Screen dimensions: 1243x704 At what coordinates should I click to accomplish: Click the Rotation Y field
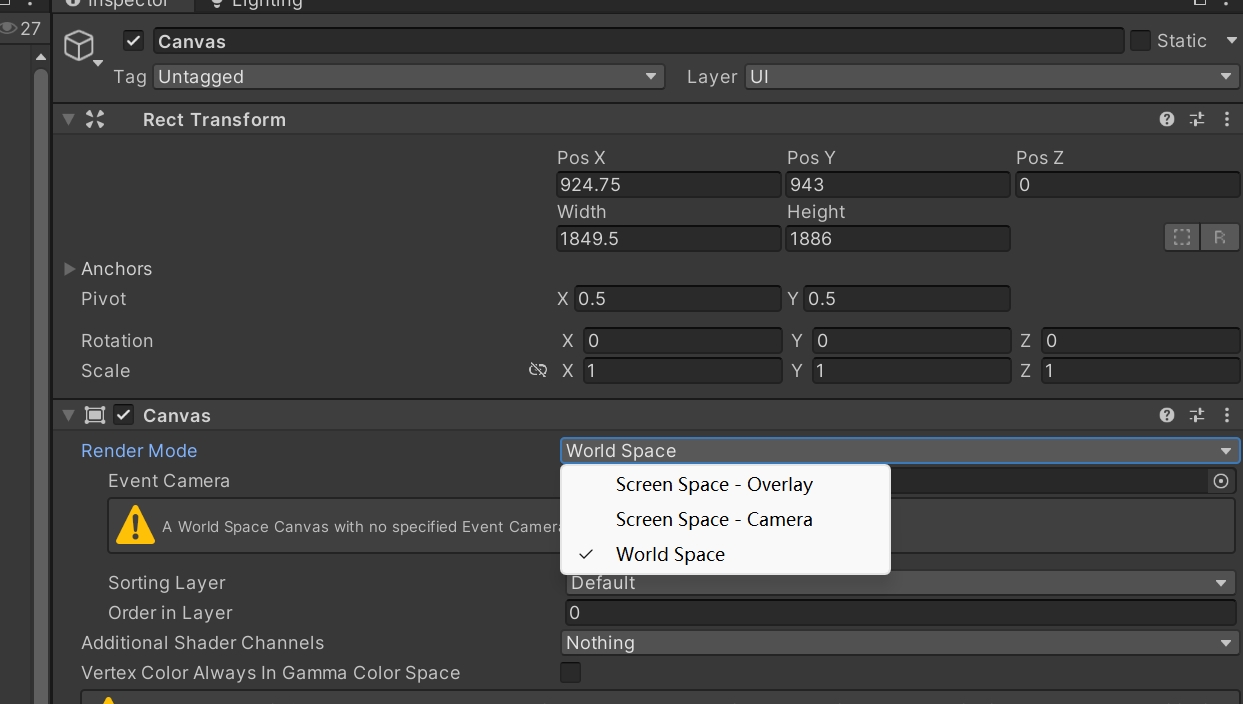coord(912,341)
